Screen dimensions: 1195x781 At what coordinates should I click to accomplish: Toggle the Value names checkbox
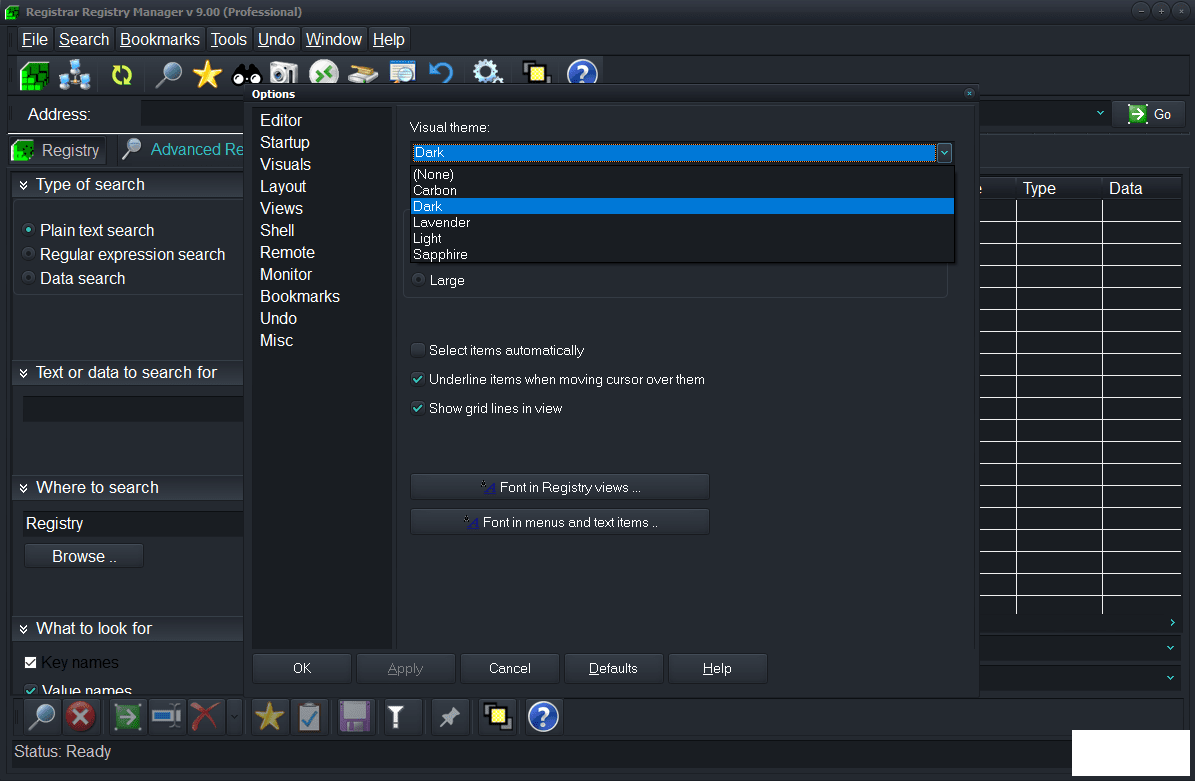(30, 690)
